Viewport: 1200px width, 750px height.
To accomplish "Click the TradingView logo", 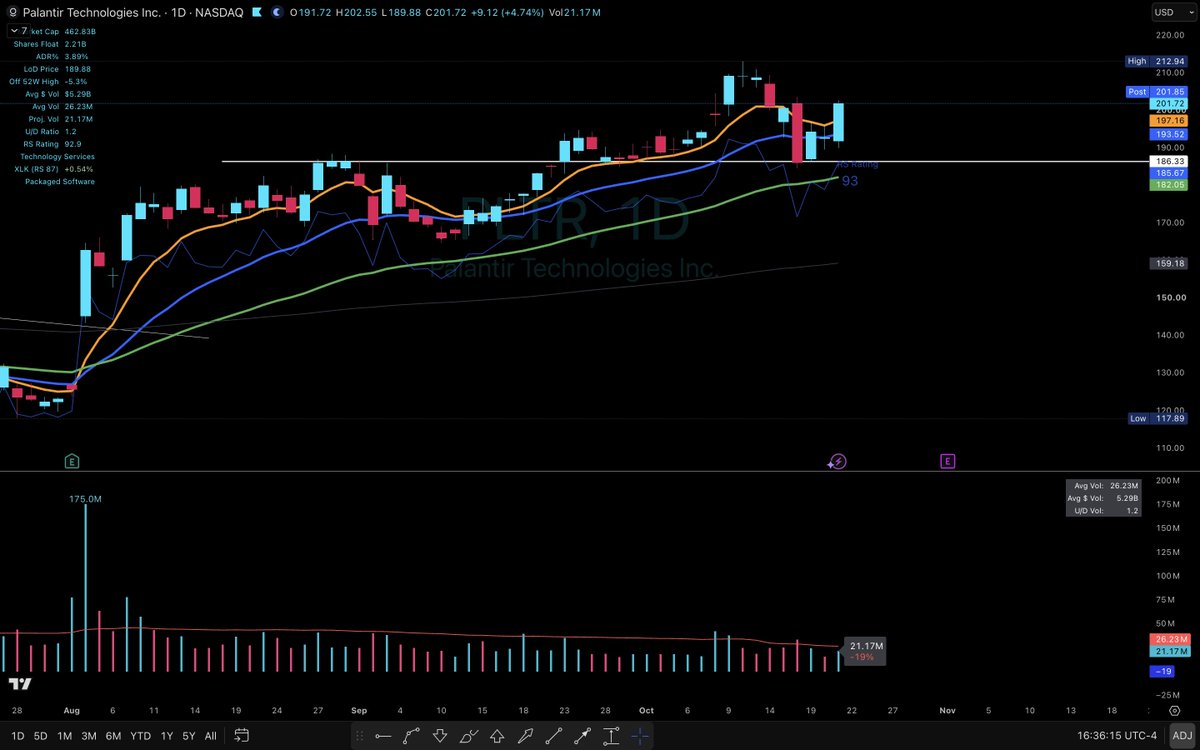I will tap(20, 684).
